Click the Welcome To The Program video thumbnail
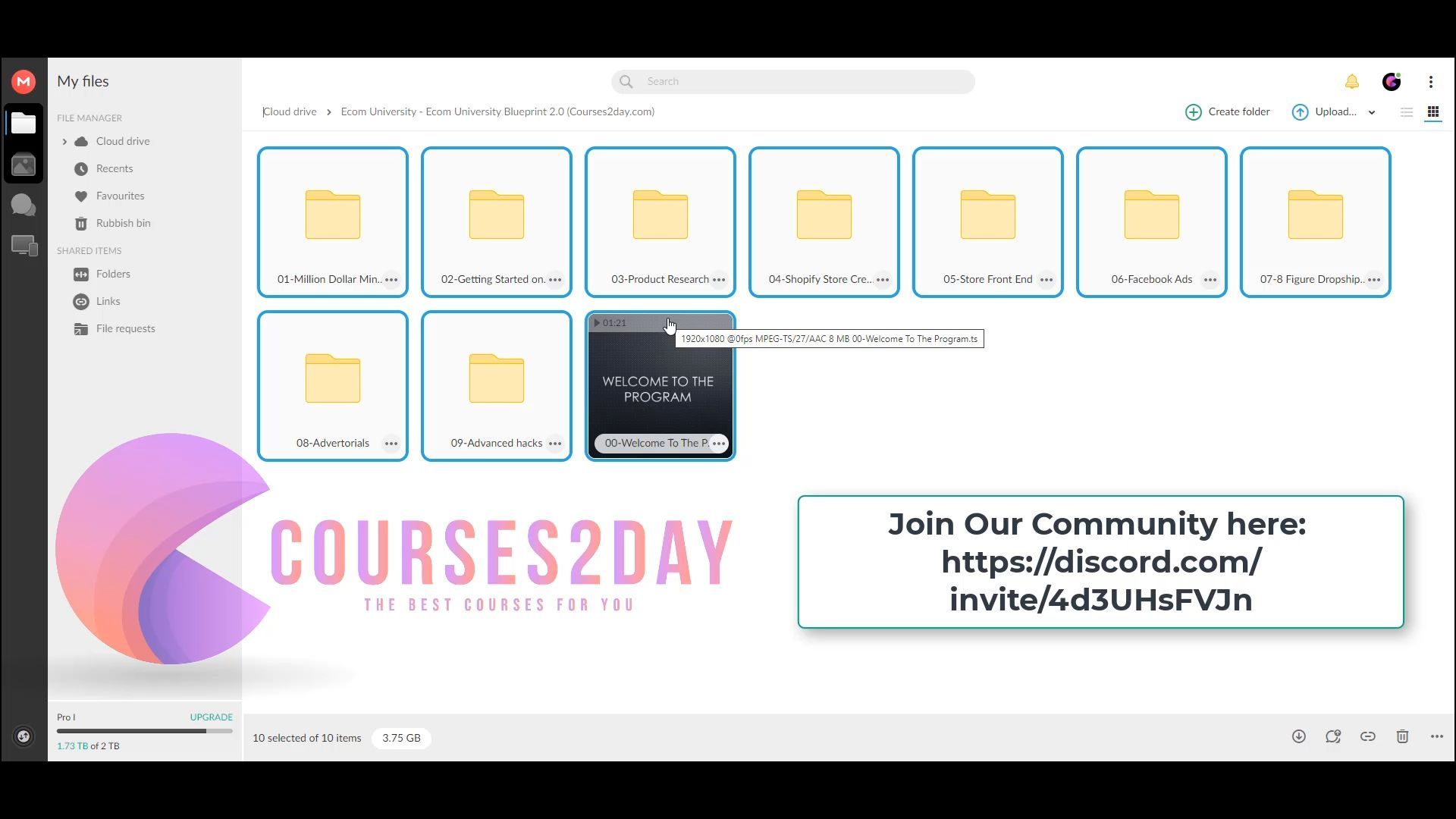Image resolution: width=1456 pixels, height=819 pixels. pyautogui.click(x=661, y=385)
